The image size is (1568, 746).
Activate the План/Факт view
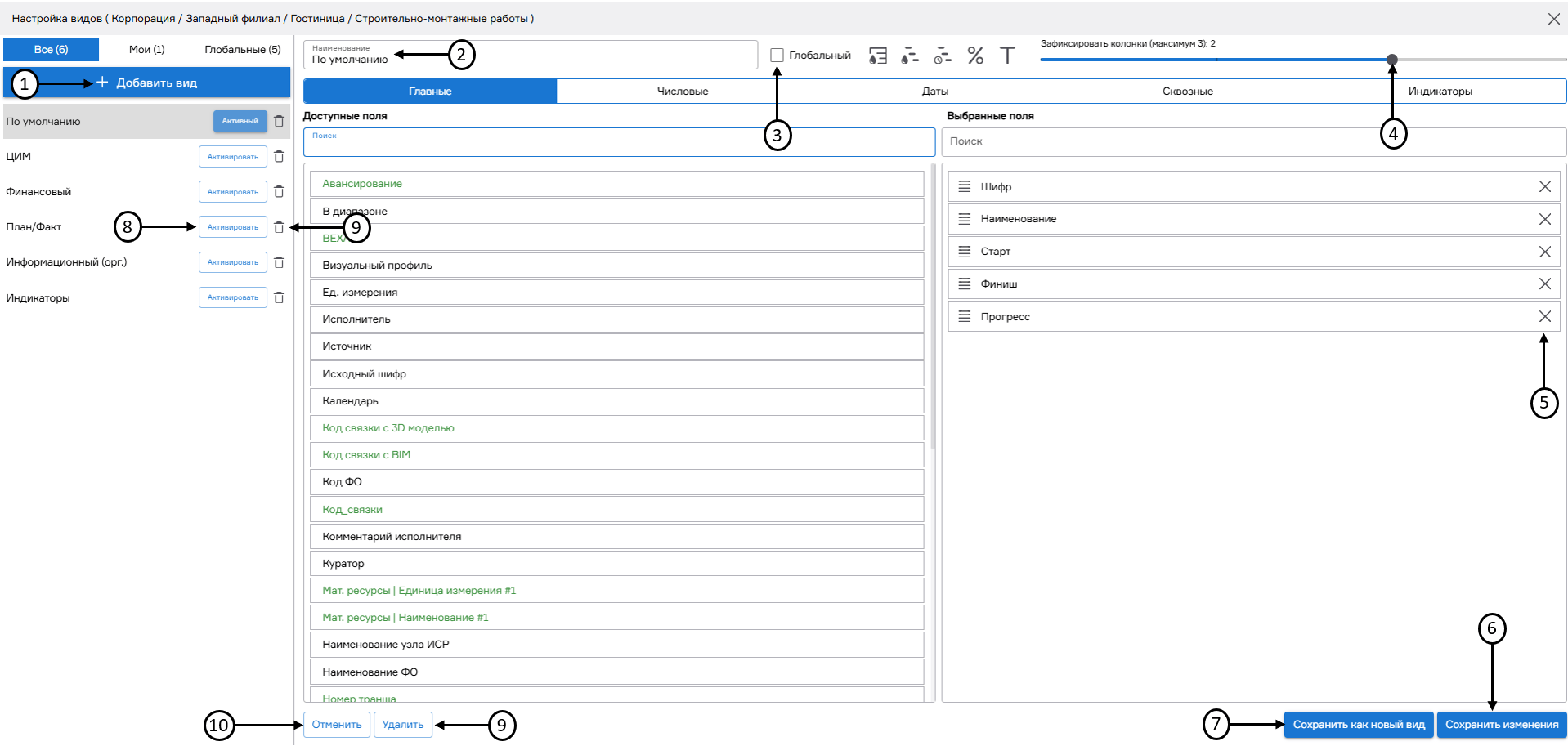232,227
